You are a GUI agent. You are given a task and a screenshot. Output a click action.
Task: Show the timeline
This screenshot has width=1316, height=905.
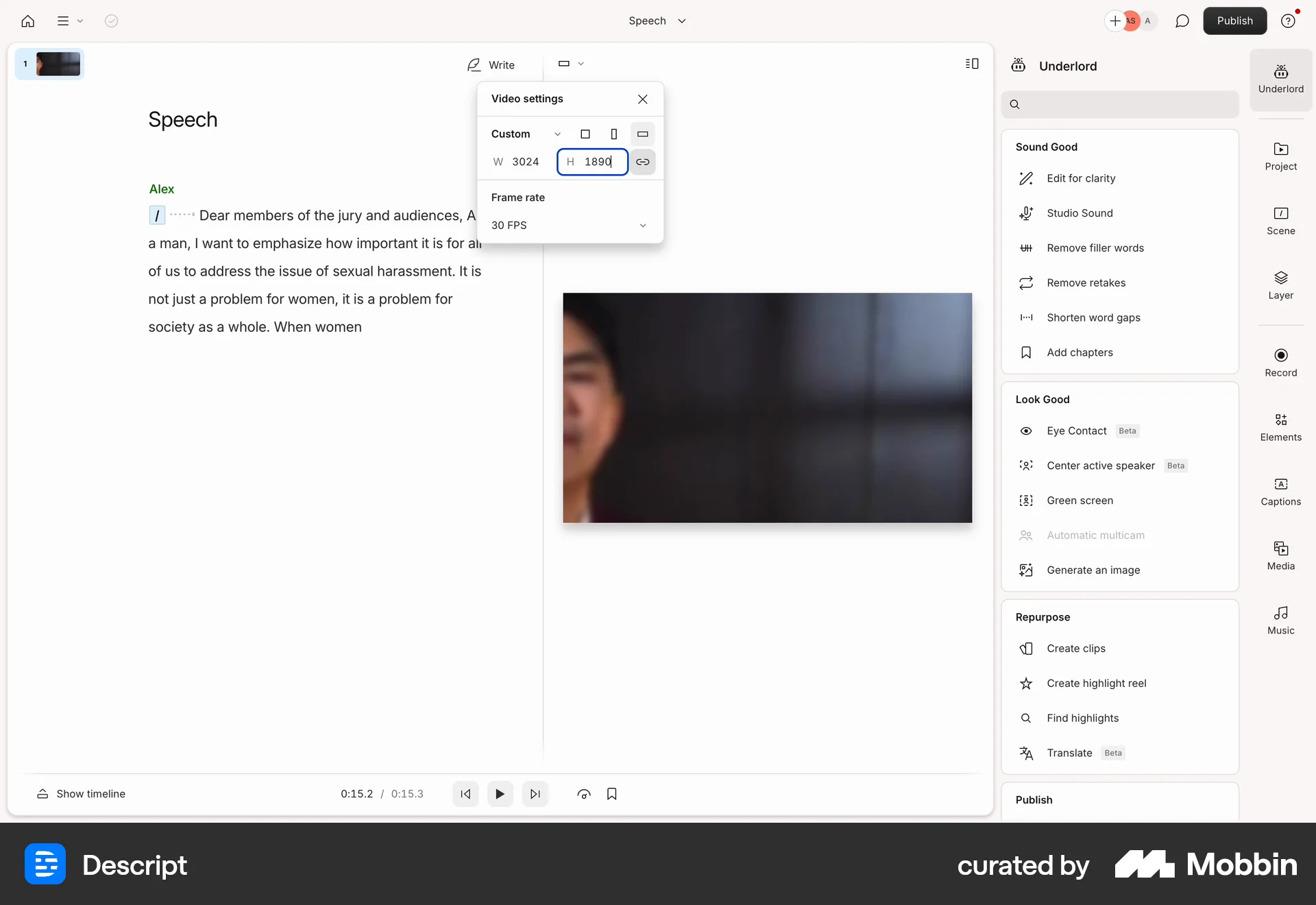81,794
